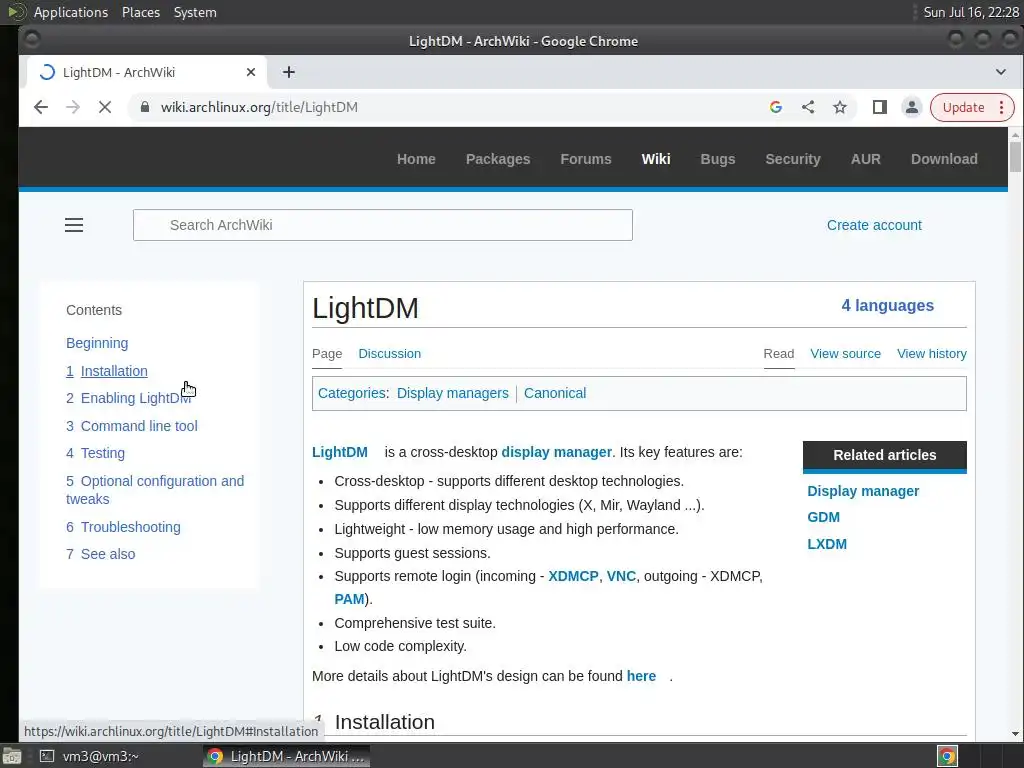Open the View history tab

click(931, 353)
